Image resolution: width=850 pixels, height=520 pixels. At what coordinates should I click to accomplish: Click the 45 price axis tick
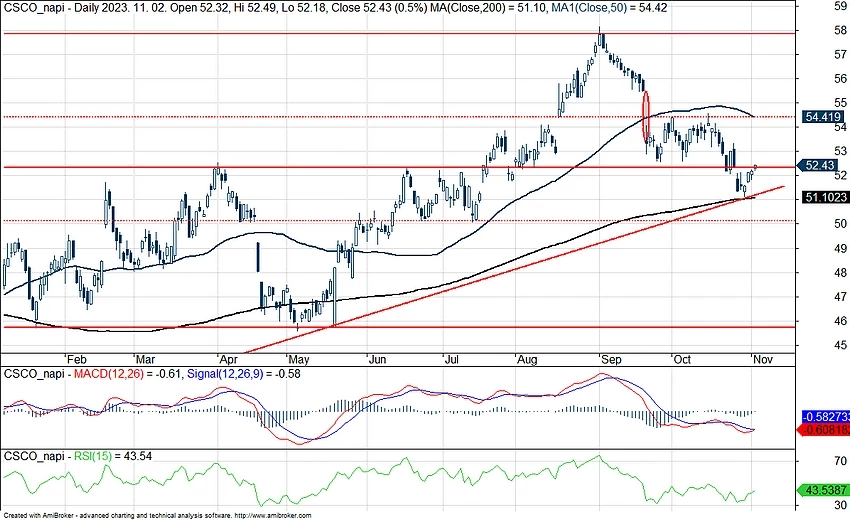pyautogui.click(x=841, y=345)
